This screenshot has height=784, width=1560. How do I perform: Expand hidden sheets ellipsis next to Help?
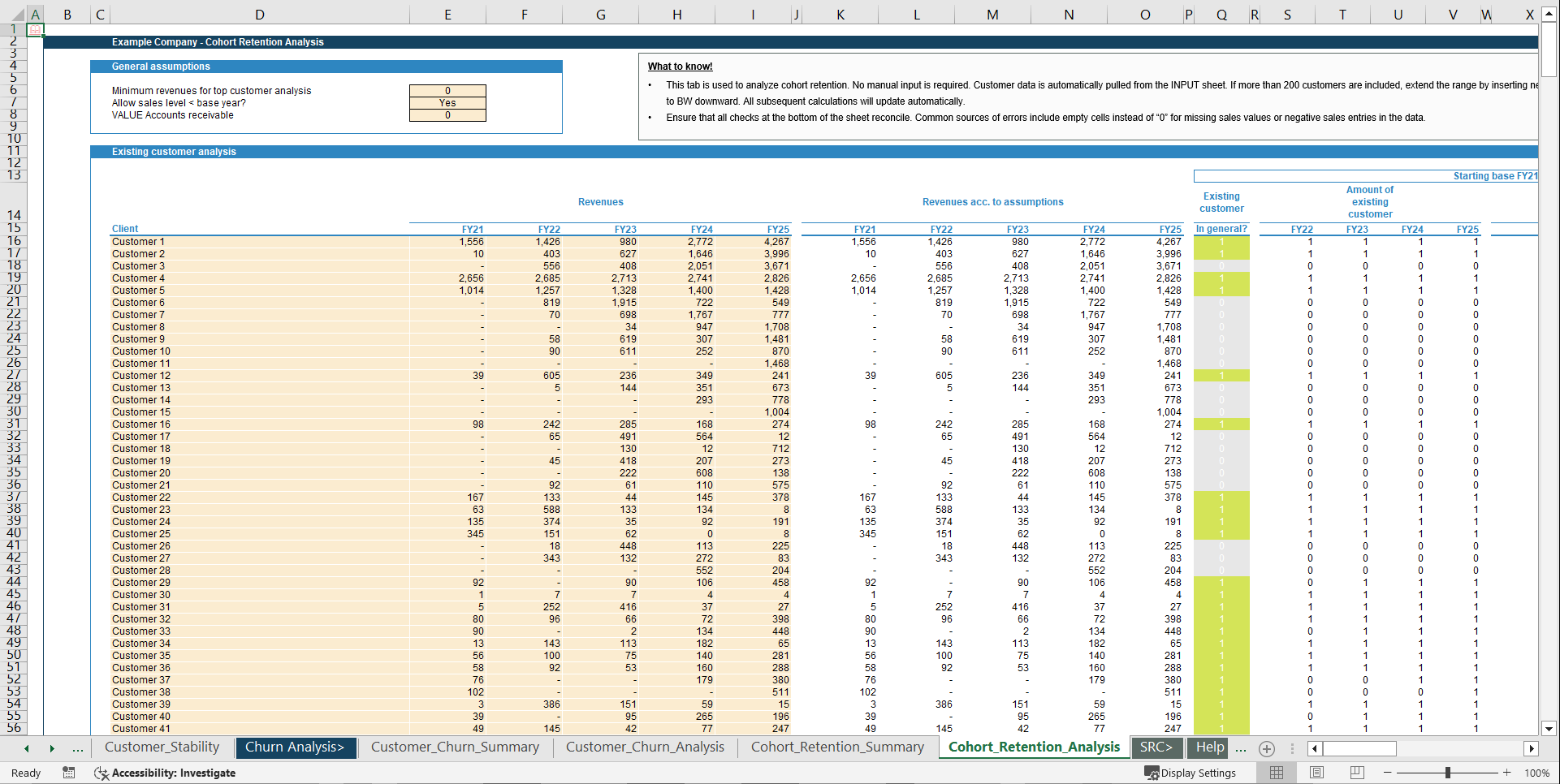pyautogui.click(x=1240, y=748)
